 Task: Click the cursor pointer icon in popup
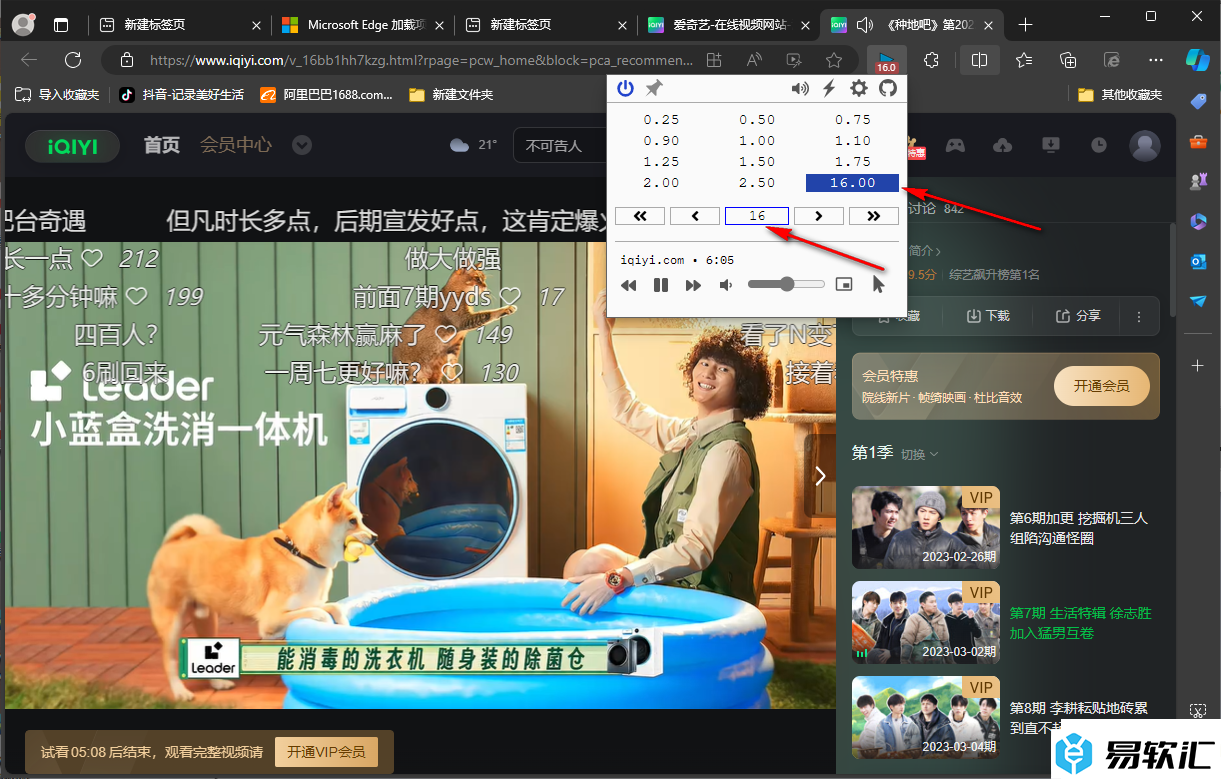click(878, 285)
